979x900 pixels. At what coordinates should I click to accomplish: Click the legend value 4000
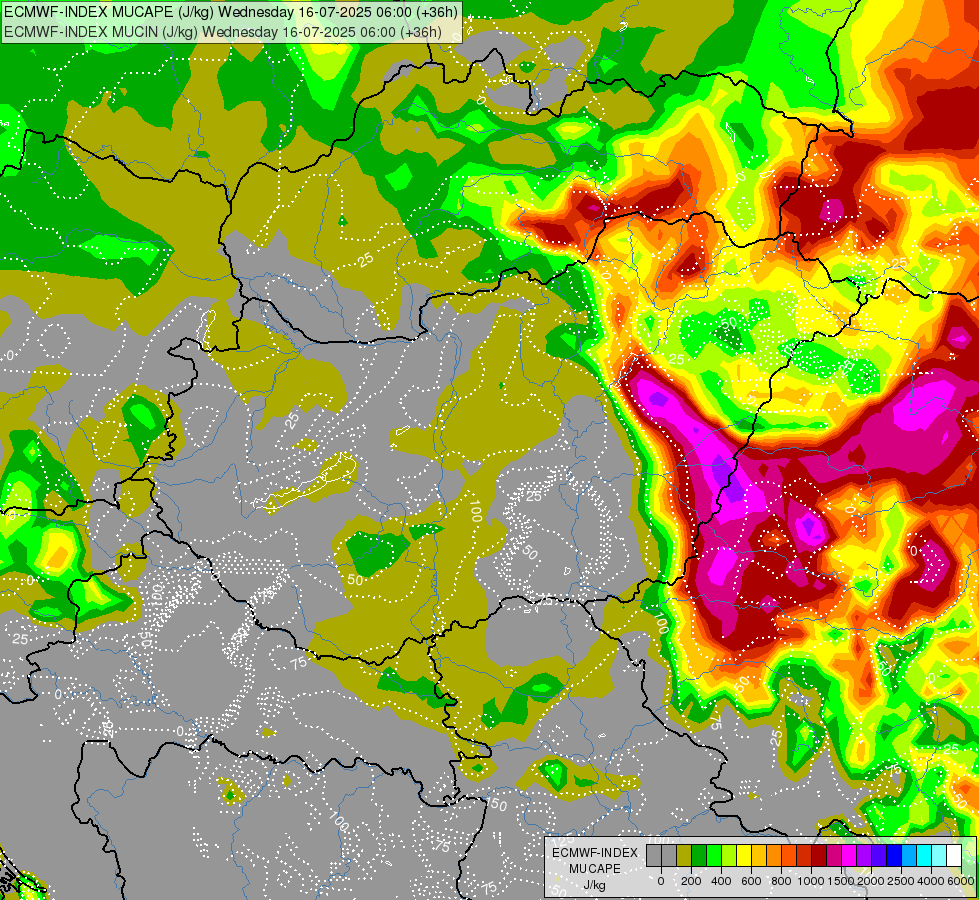click(x=931, y=881)
